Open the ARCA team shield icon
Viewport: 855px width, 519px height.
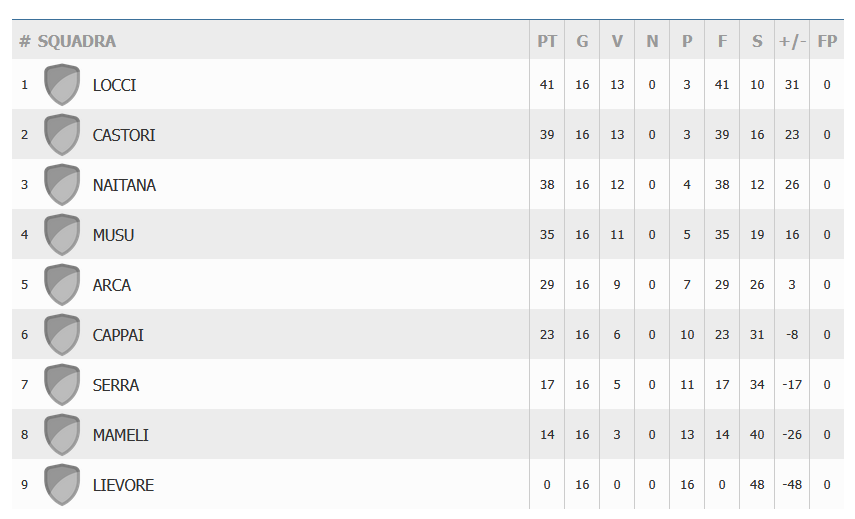click(62, 285)
